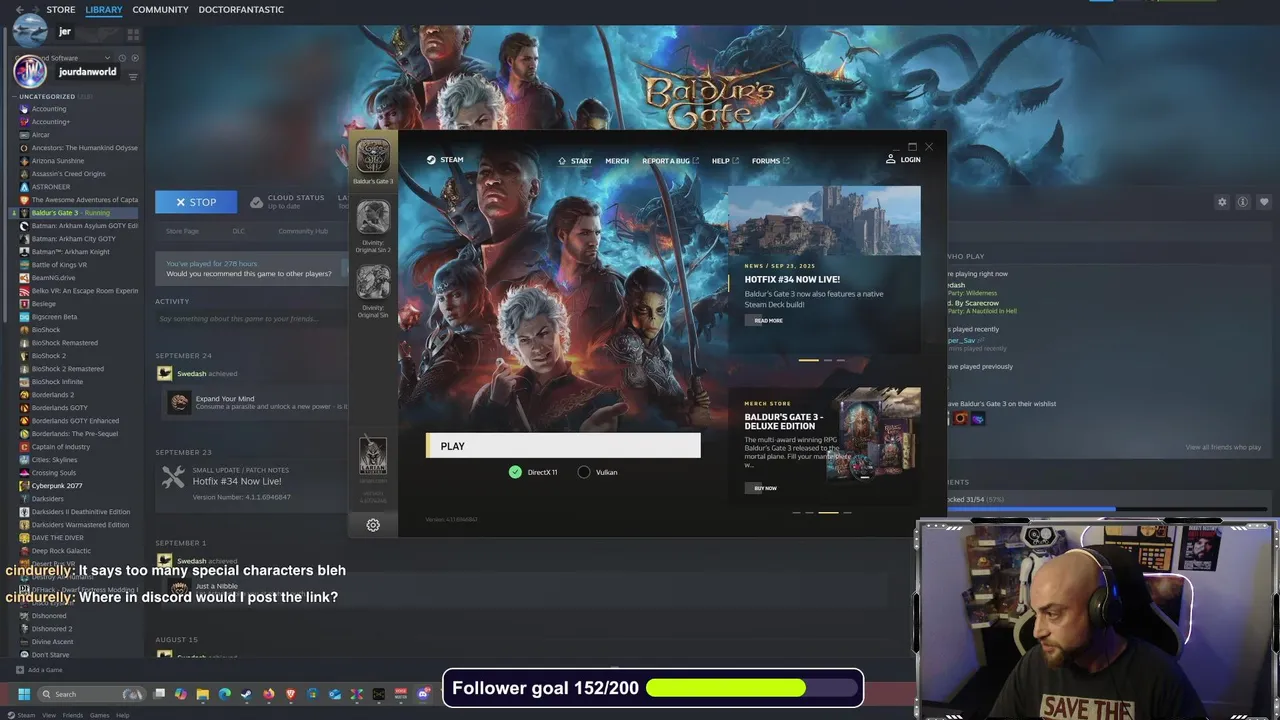Image resolution: width=1280 pixels, height=720 pixels.
Task: Open launcher MERCH tab
Action: click(x=617, y=160)
